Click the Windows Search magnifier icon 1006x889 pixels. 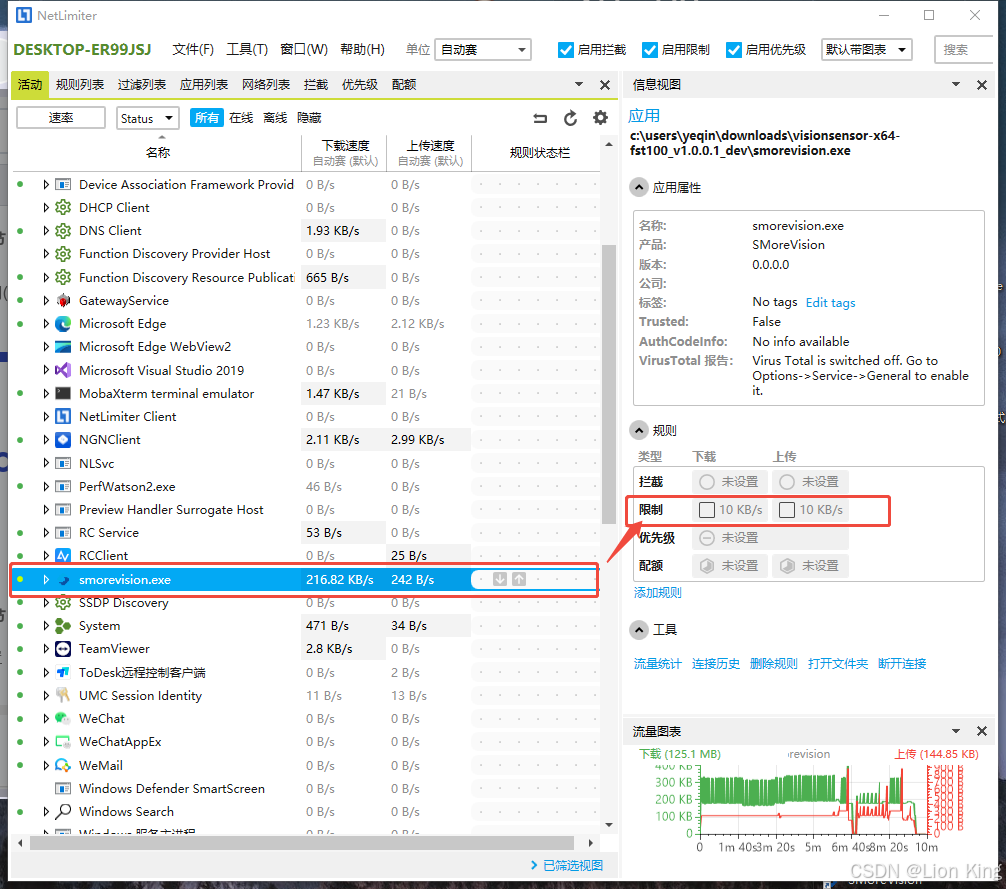(x=63, y=811)
